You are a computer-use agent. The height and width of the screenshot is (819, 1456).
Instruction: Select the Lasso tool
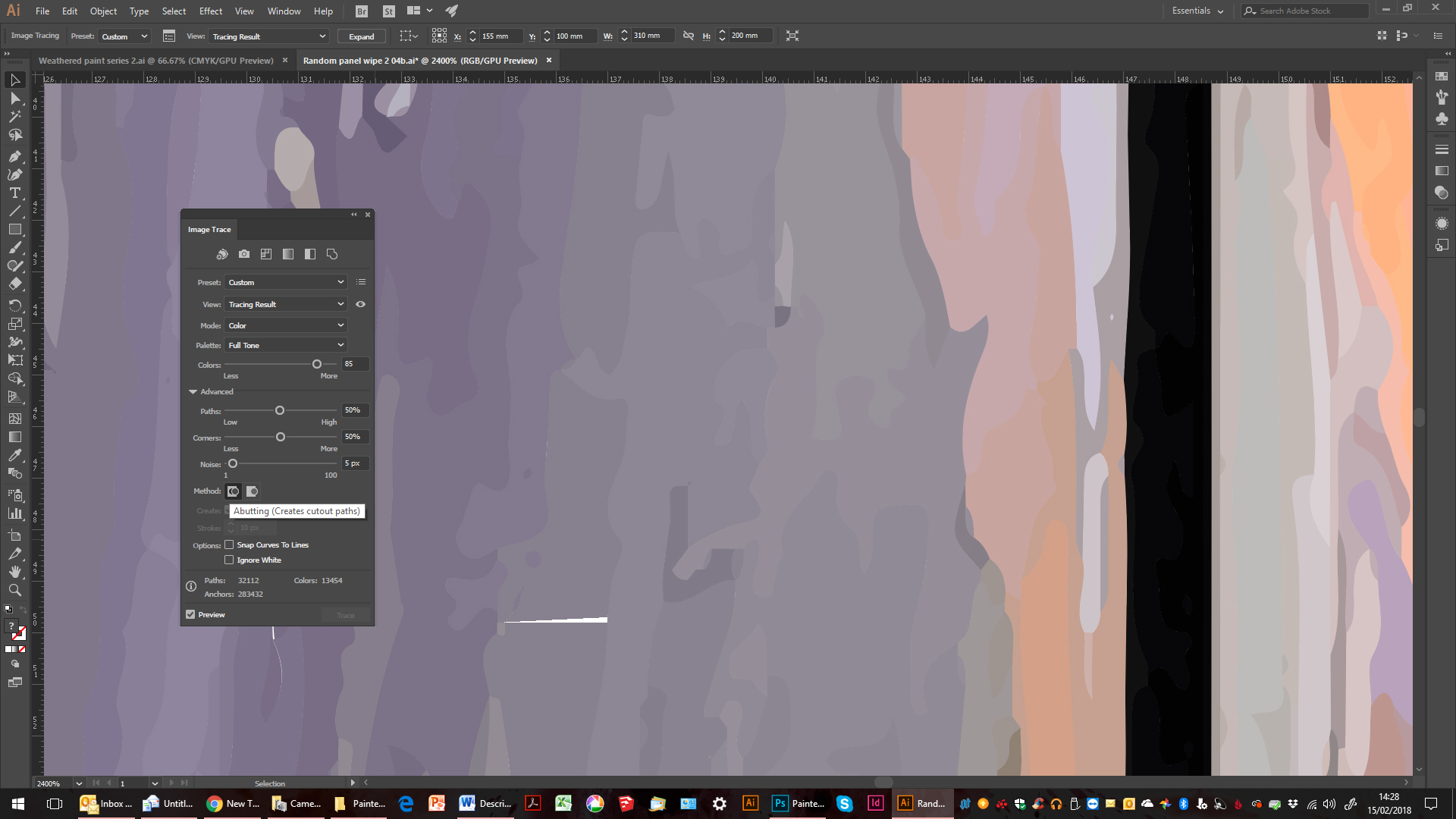tap(14, 135)
